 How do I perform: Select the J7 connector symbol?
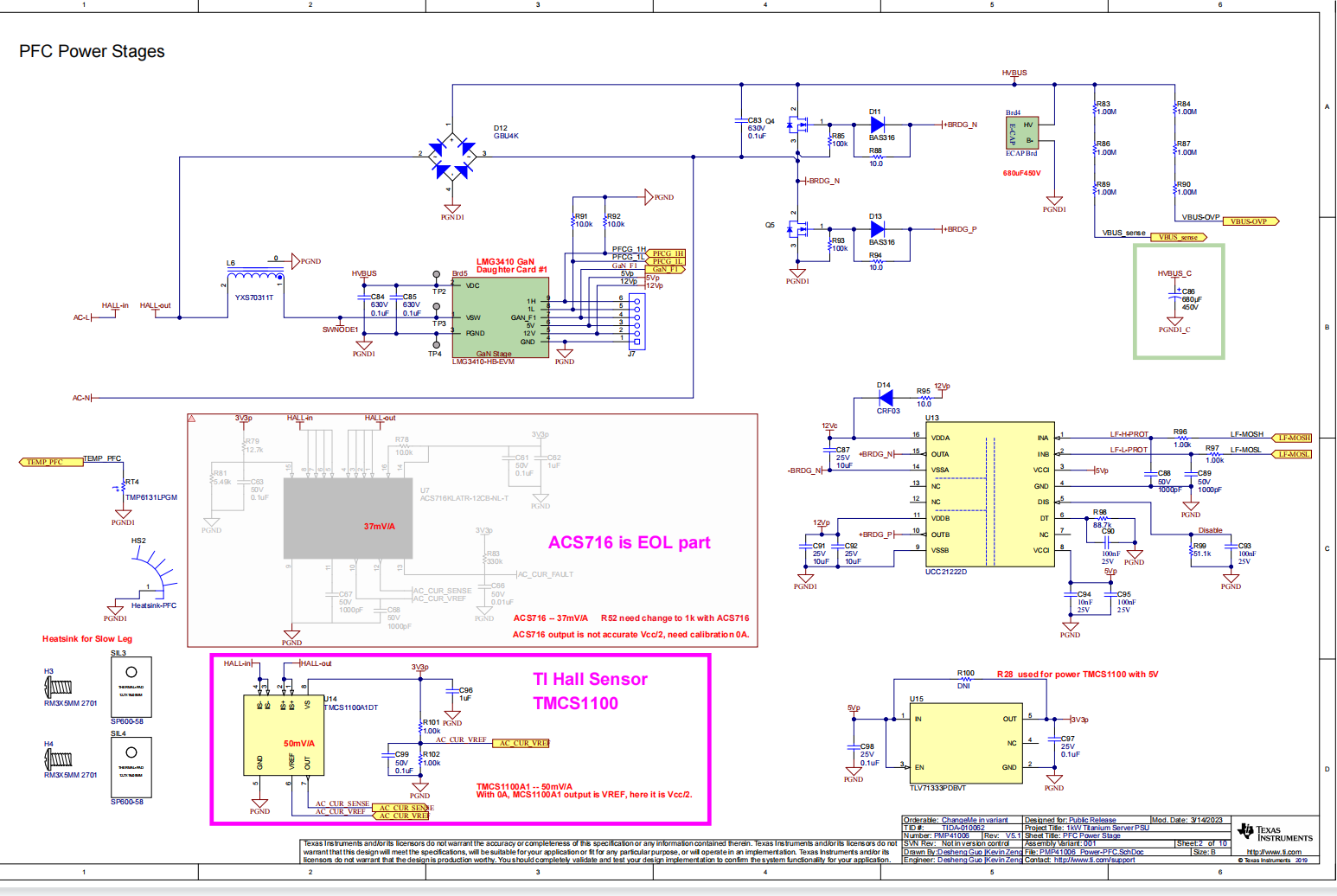coord(636,322)
